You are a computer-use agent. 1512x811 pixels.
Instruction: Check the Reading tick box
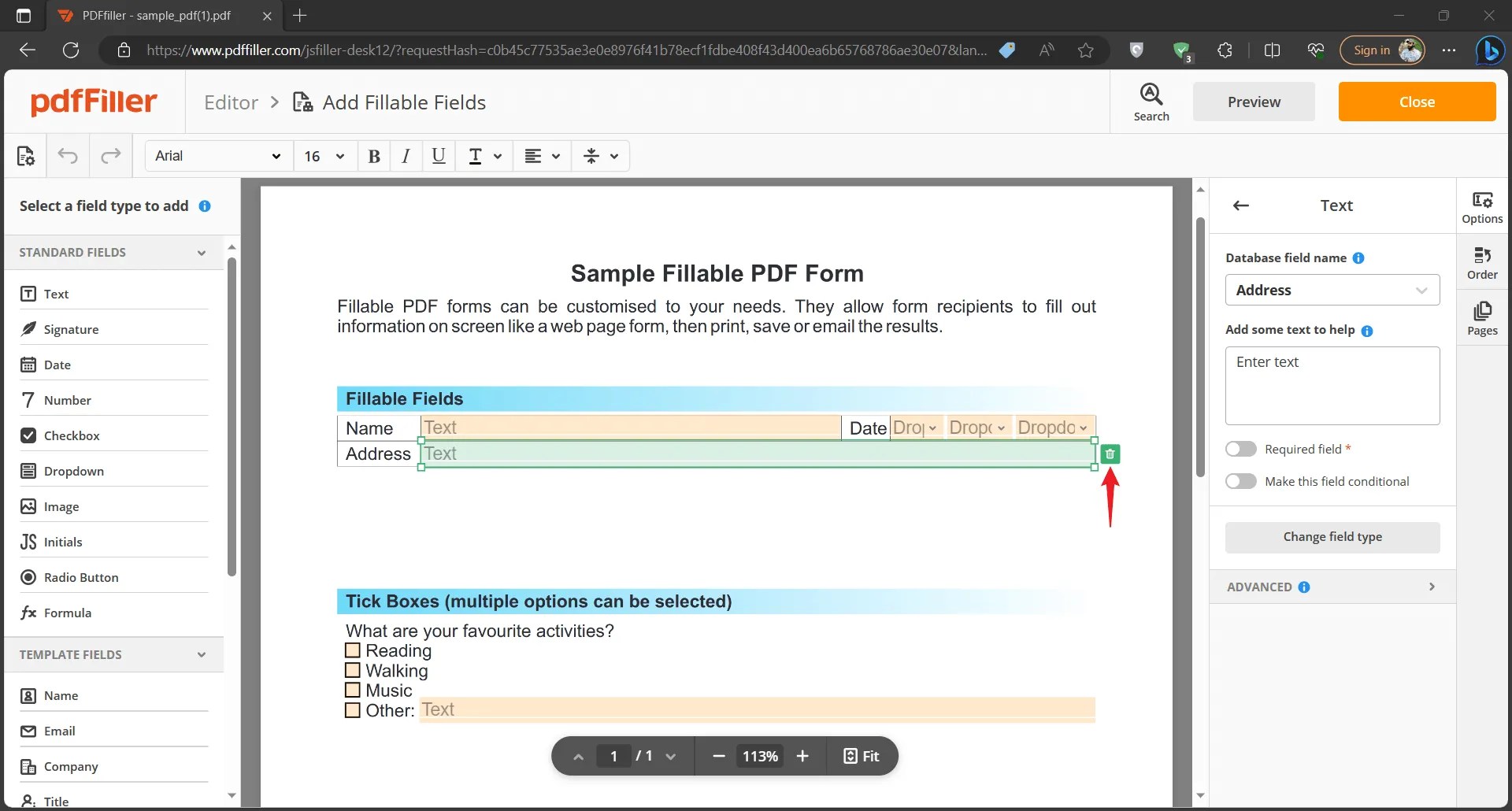click(353, 651)
